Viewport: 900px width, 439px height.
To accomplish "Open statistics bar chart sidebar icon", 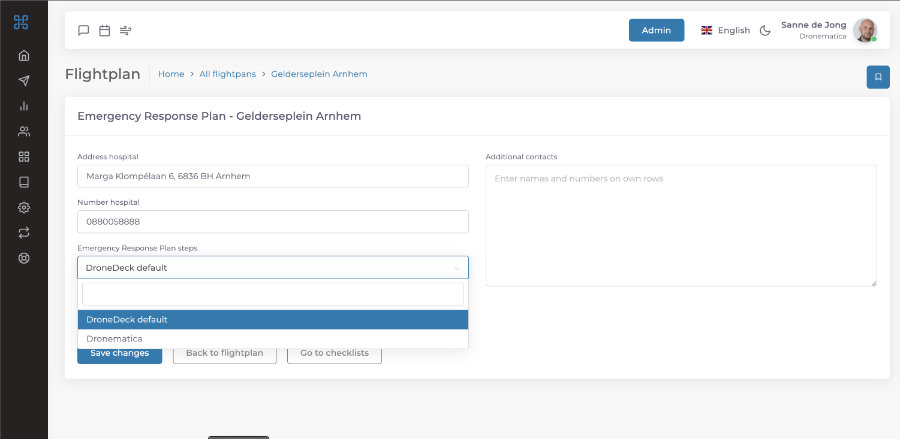I will [x=24, y=106].
